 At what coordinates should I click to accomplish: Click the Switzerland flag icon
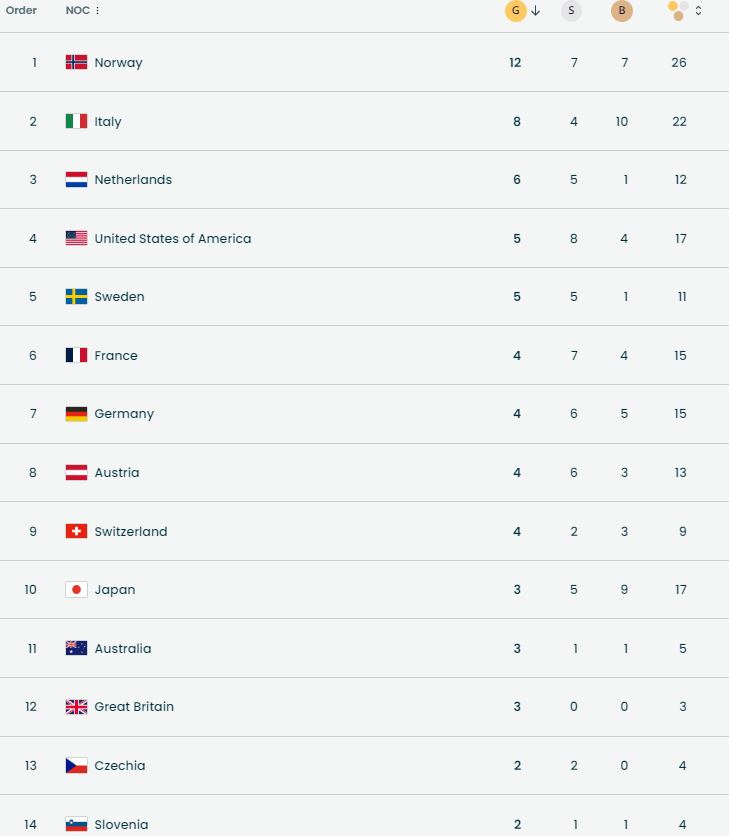click(x=76, y=531)
